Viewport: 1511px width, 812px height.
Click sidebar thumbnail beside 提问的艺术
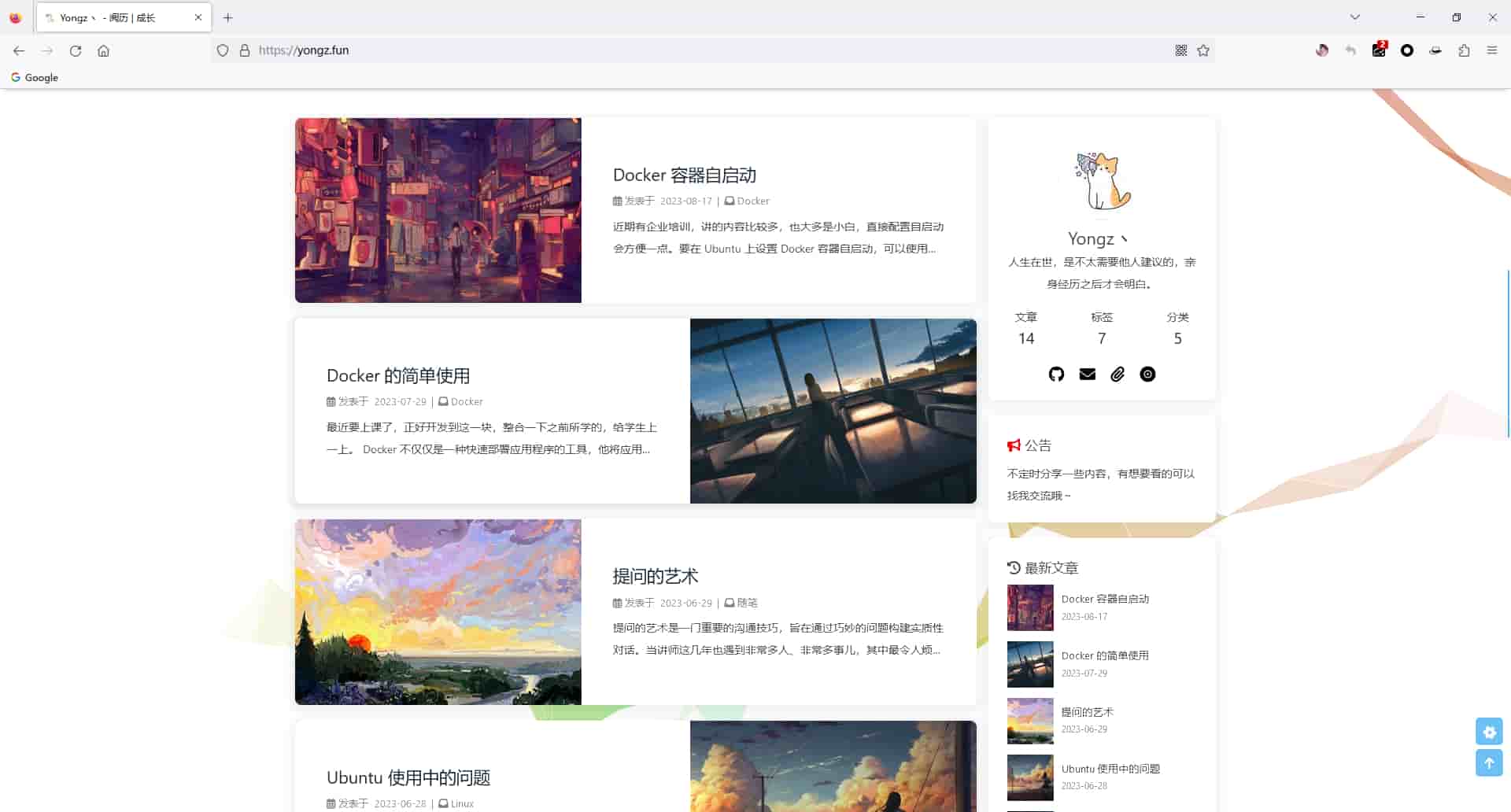coord(1030,721)
